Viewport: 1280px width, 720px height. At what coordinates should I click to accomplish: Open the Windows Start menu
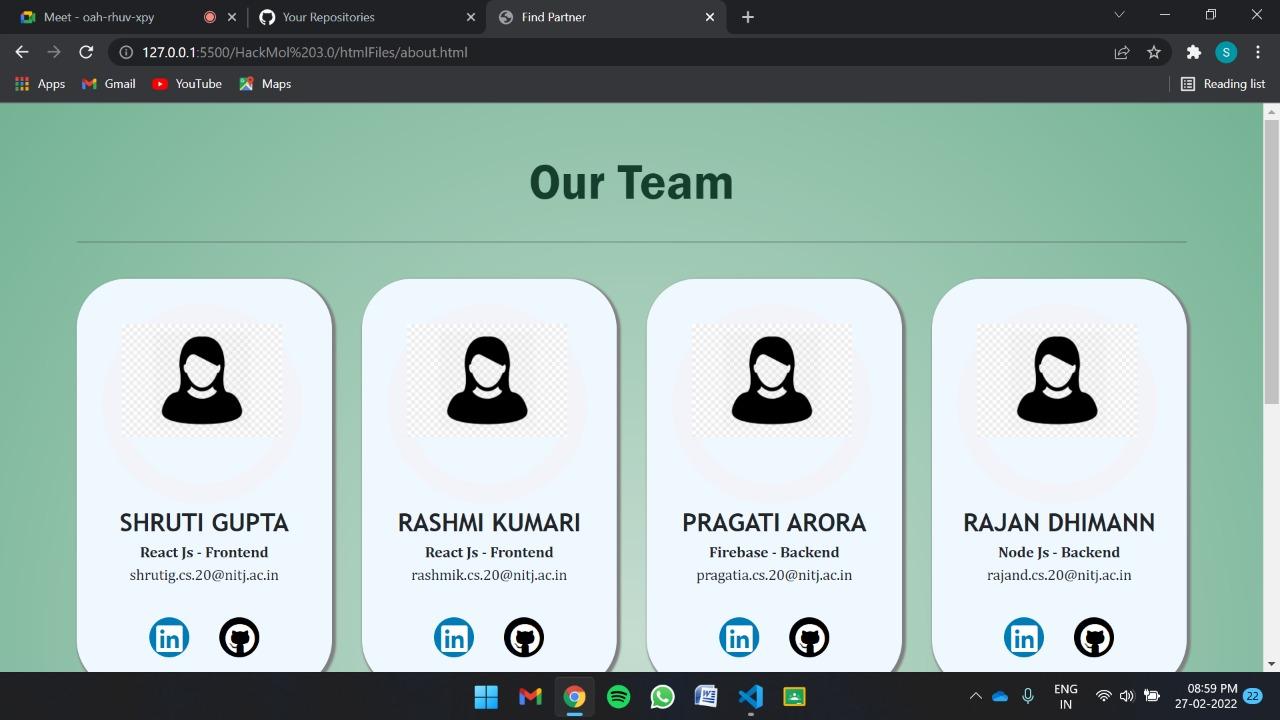(x=486, y=696)
